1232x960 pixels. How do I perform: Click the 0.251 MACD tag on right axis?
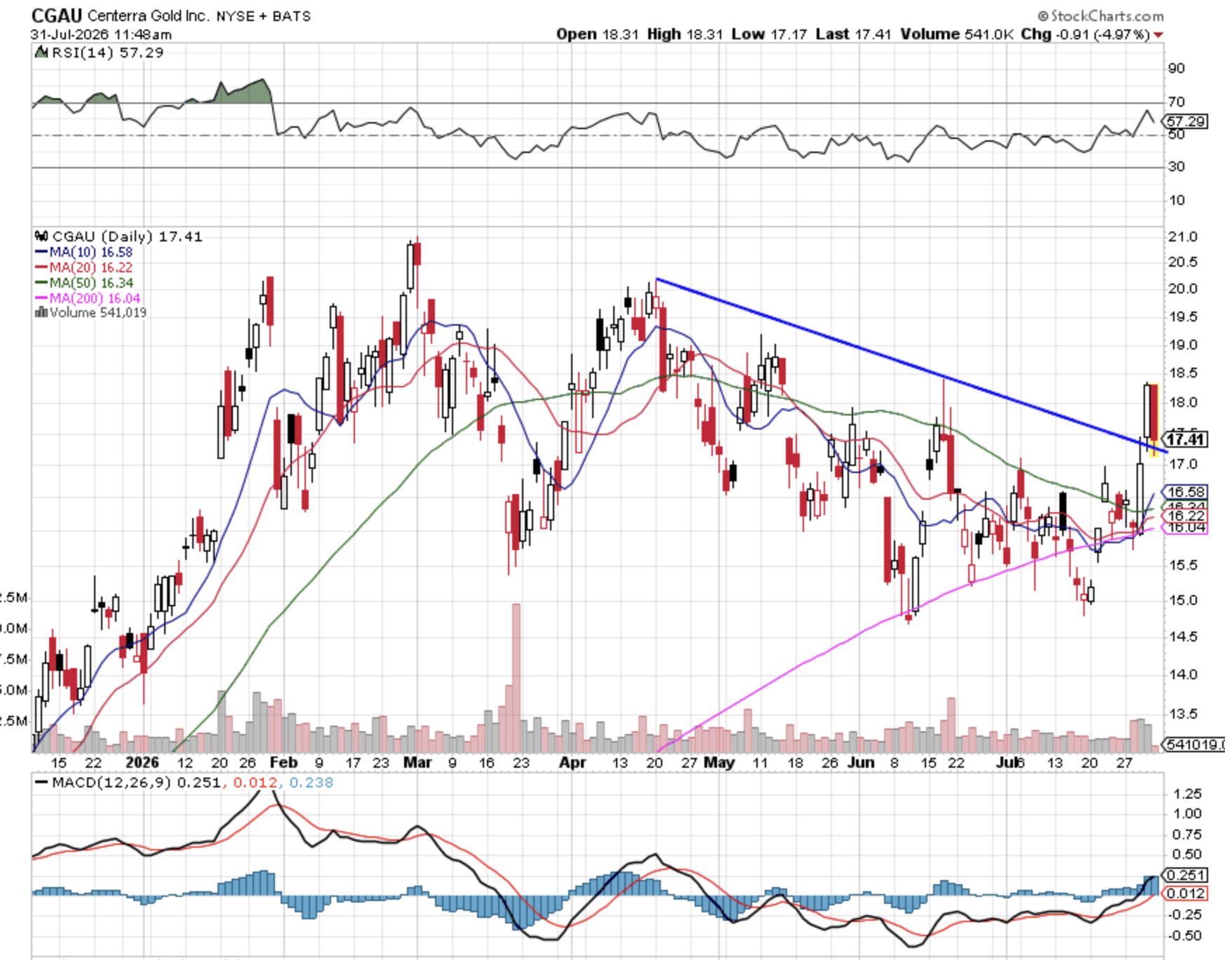point(1186,875)
